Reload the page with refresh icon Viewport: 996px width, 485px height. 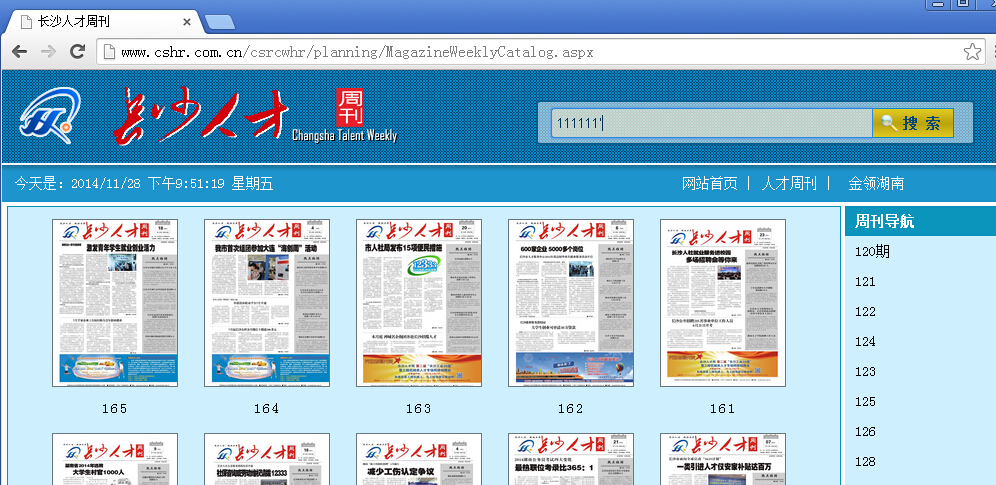click(x=77, y=51)
